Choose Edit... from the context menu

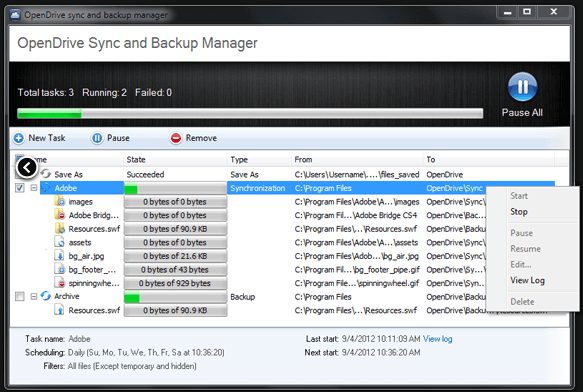(x=521, y=264)
